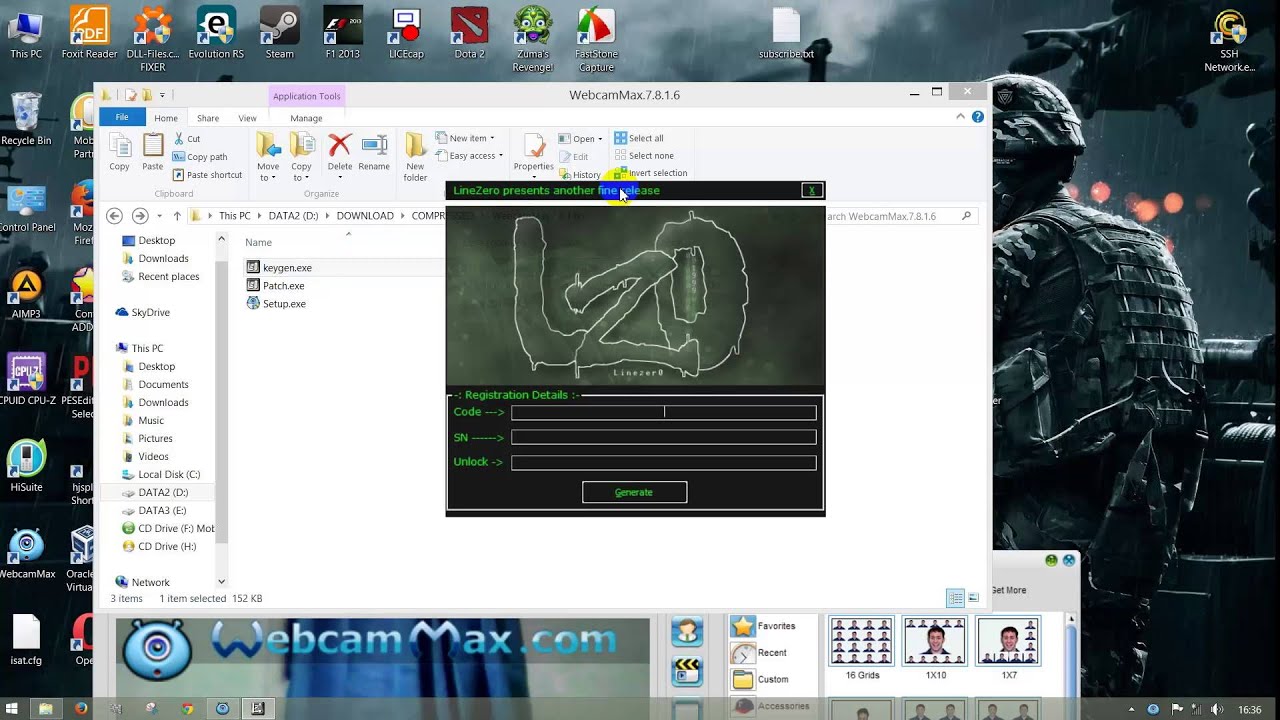Click the Windows Start button
Viewport: 1280px width, 720px height.
point(11,709)
